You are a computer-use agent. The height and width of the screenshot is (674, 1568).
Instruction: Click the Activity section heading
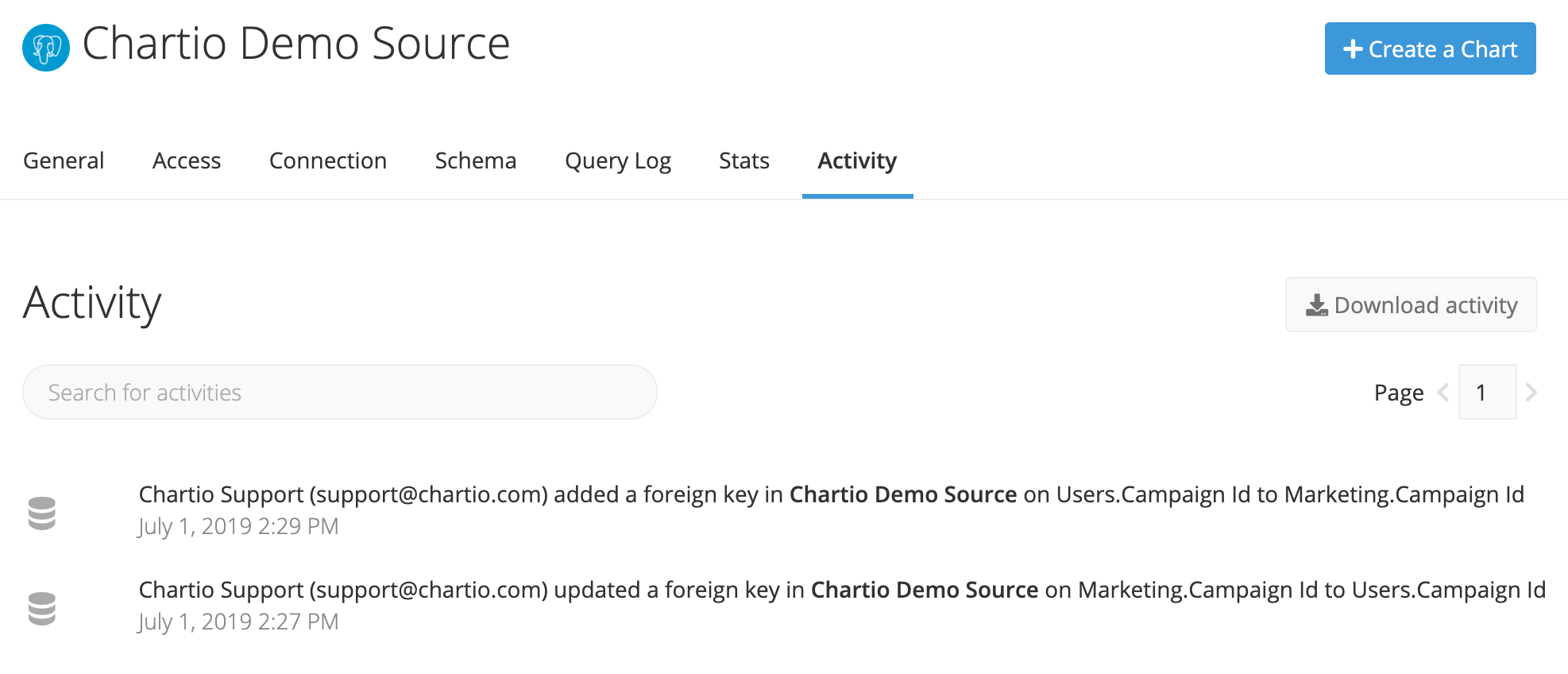pyautogui.click(x=92, y=304)
